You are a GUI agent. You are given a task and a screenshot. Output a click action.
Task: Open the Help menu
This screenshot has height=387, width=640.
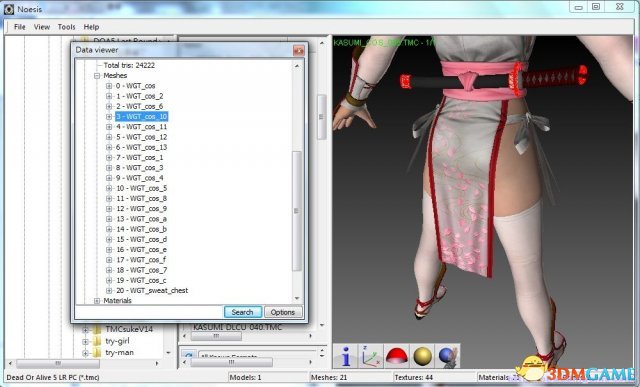pyautogui.click(x=91, y=27)
